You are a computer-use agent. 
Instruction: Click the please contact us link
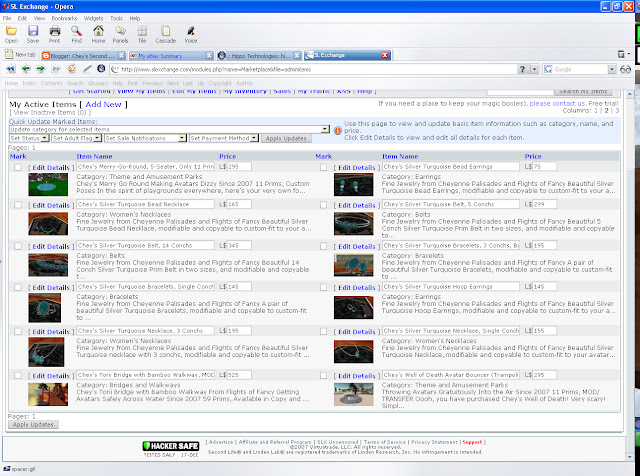click(x=557, y=103)
